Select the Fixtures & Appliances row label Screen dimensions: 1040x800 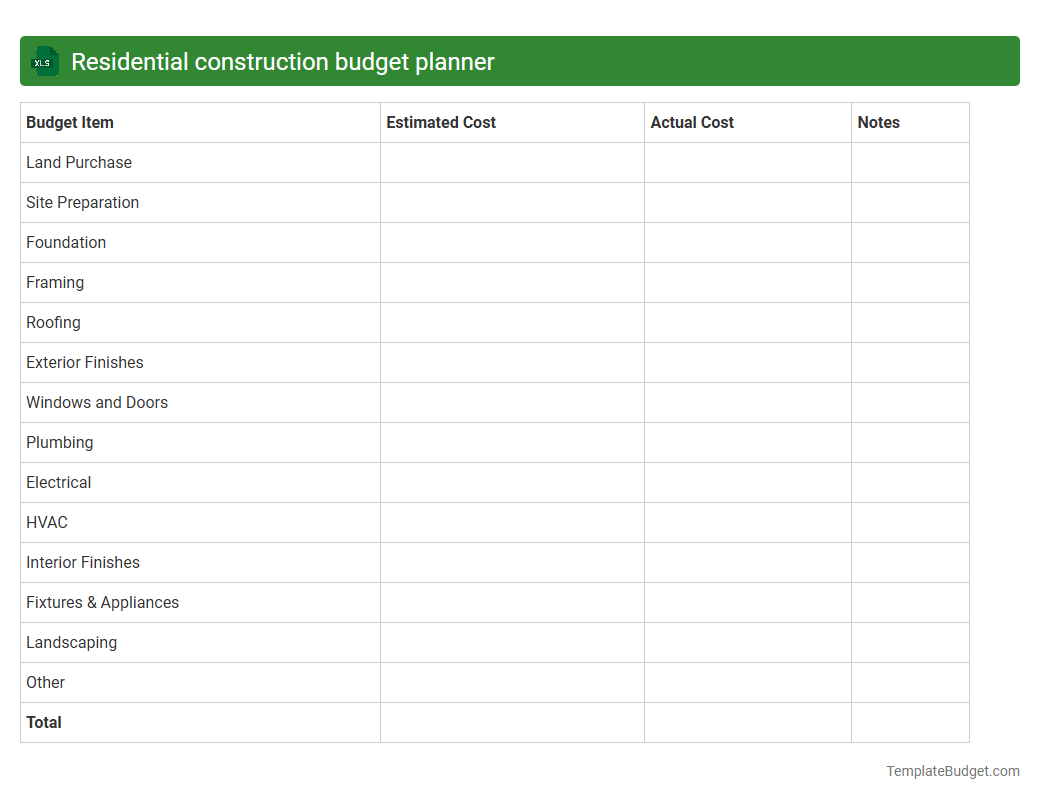pyautogui.click(x=102, y=602)
